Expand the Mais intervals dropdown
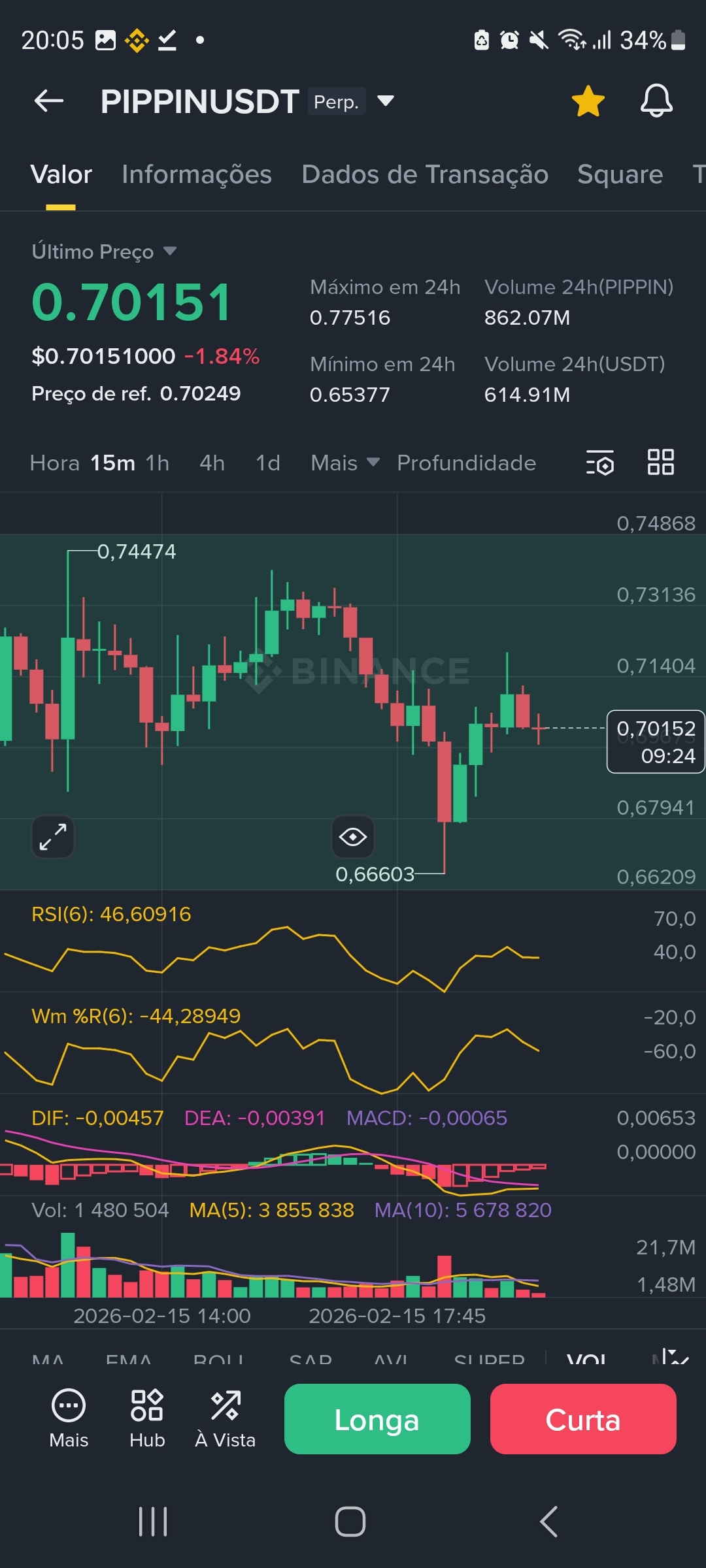 (x=345, y=463)
